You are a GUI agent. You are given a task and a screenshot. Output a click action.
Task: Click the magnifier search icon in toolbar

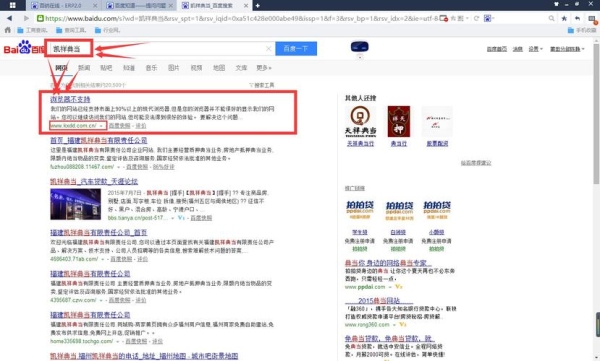click(551, 18)
